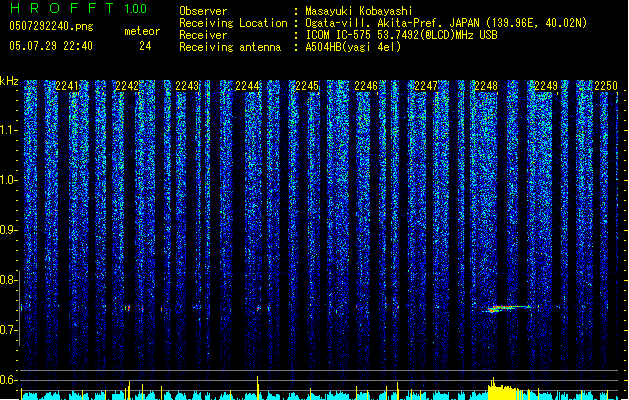Click the 'Observer' label
Image resolution: width=629 pixels, height=400 pixels.
(x=203, y=11)
